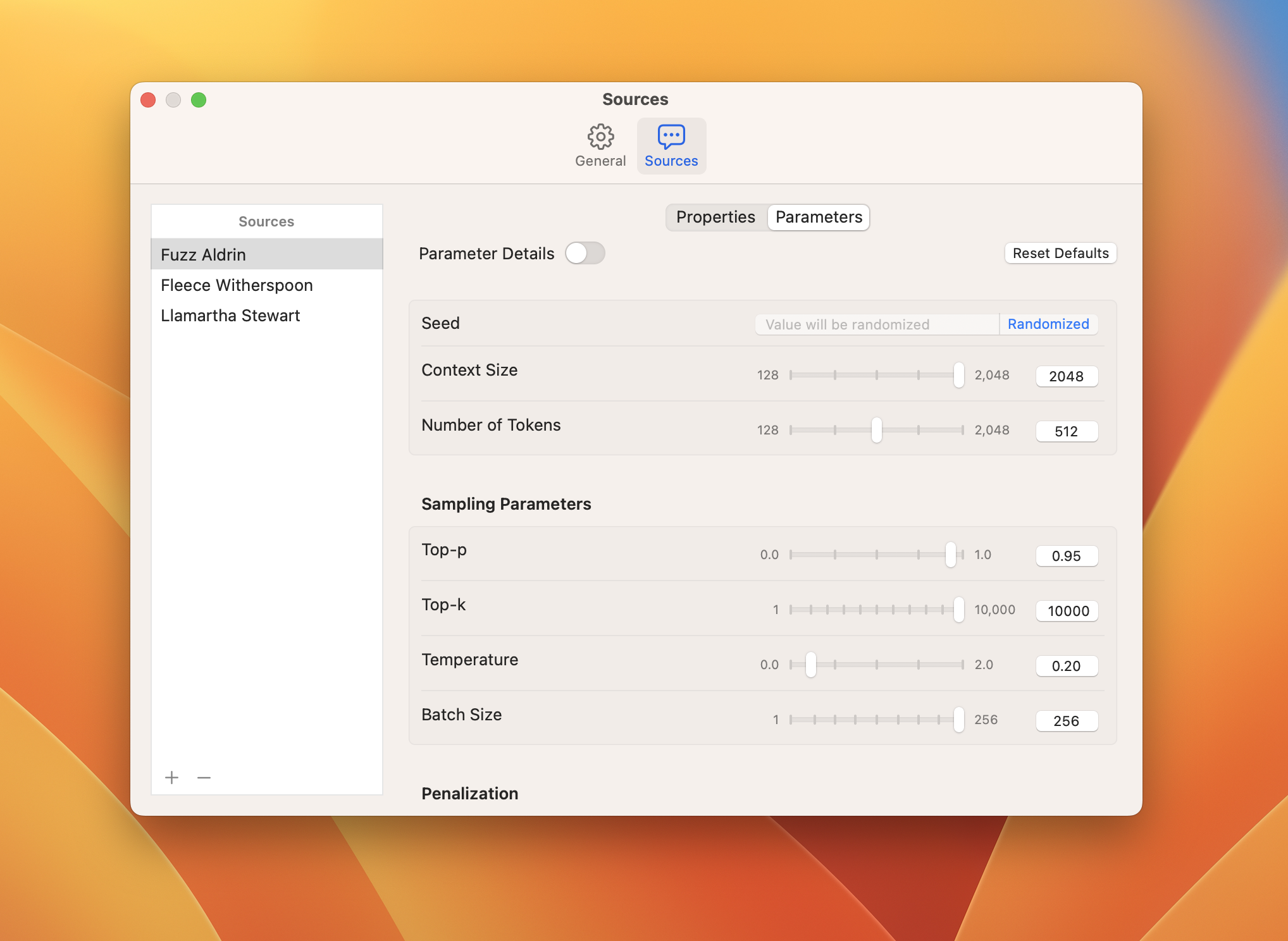Remove selected source with minus button
1288x941 pixels.
(204, 777)
